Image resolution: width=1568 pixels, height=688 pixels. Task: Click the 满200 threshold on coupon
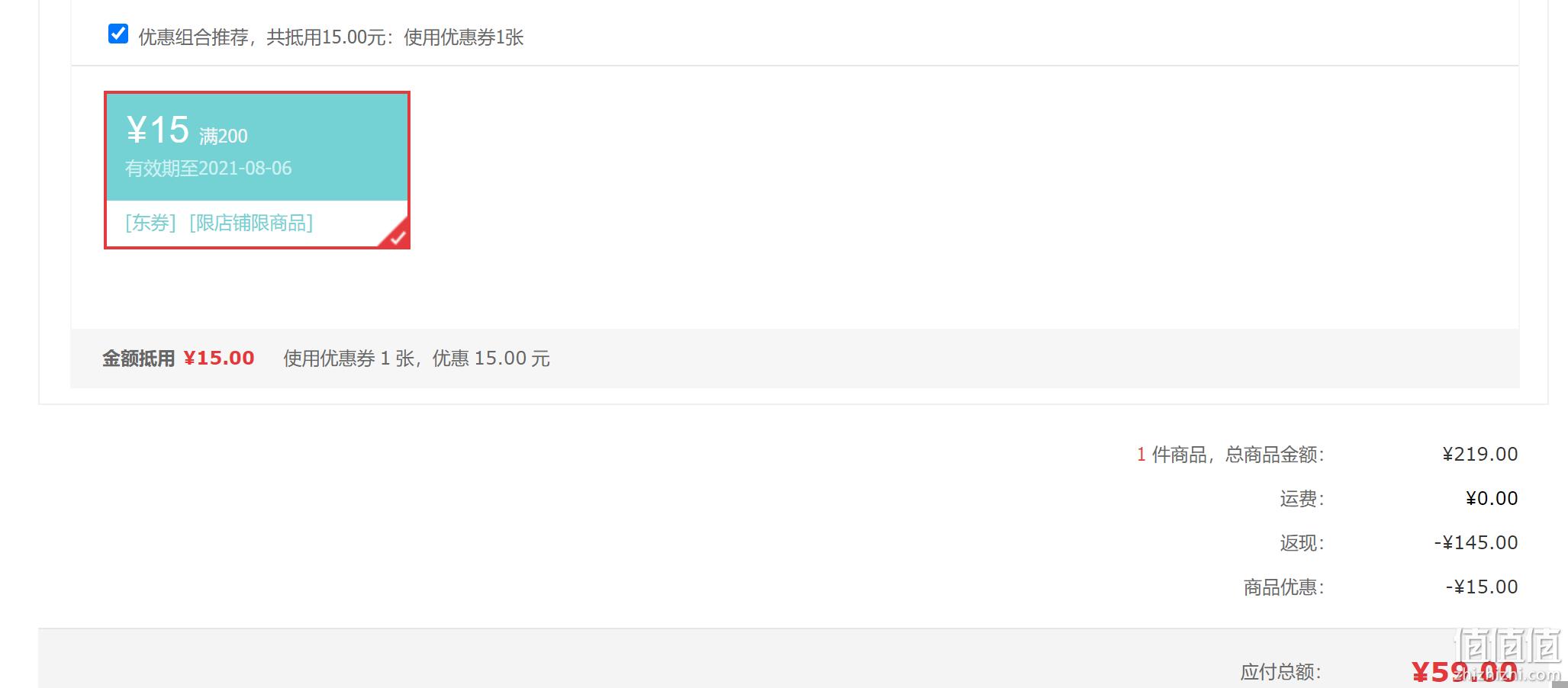click(x=224, y=137)
